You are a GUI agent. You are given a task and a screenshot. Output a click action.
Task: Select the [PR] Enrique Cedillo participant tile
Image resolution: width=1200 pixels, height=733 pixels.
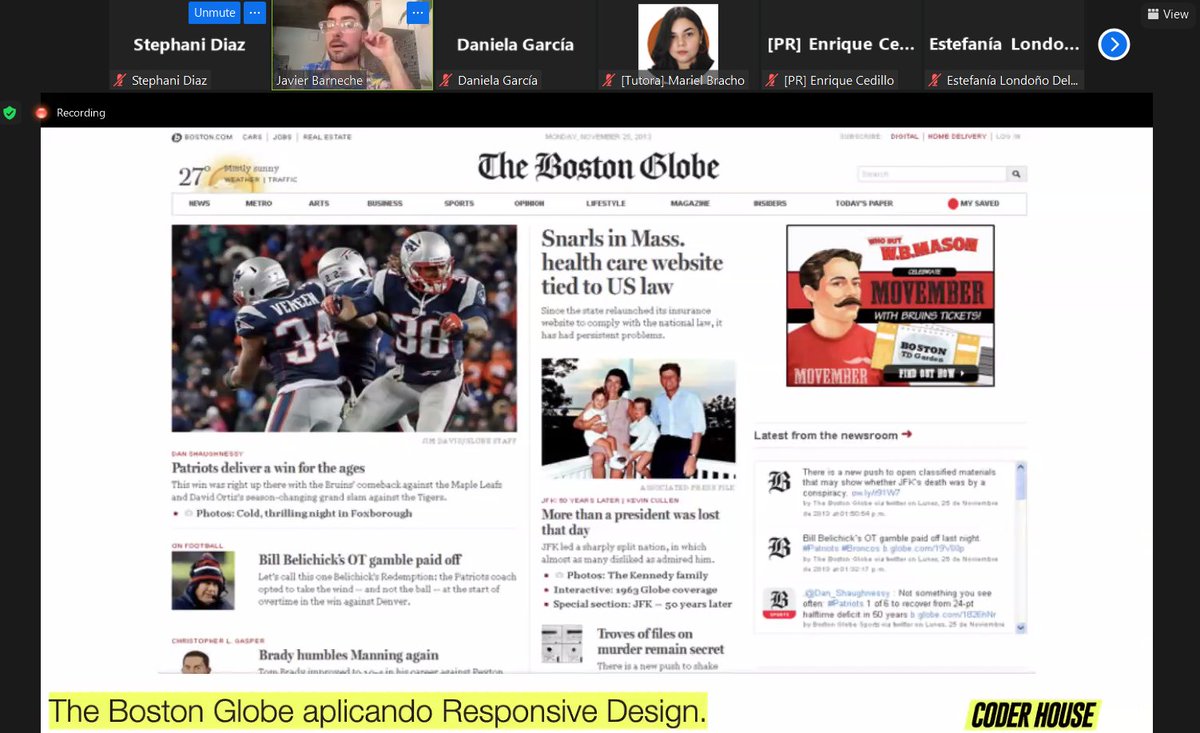pyautogui.click(x=841, y=45)
